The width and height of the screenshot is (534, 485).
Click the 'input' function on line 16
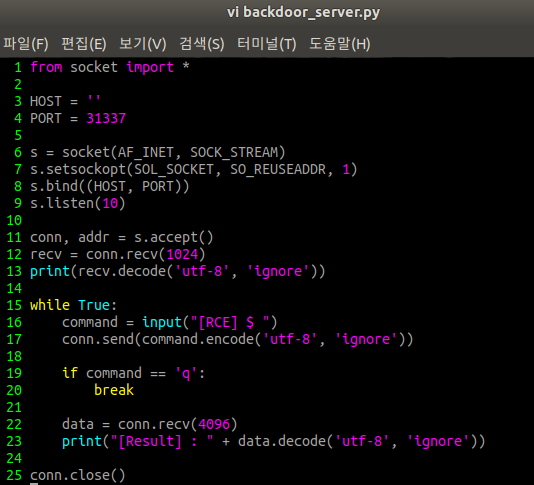coord(162,322)
